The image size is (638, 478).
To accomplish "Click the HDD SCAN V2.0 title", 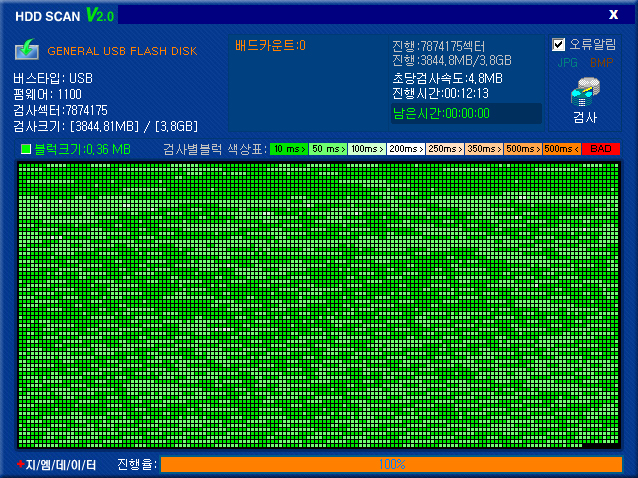I will point(64,15).
